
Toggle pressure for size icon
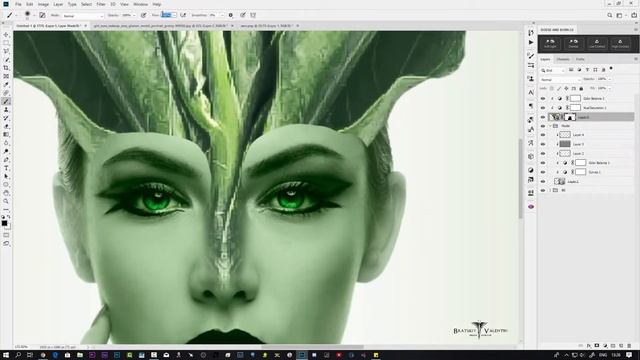[243, 15]
